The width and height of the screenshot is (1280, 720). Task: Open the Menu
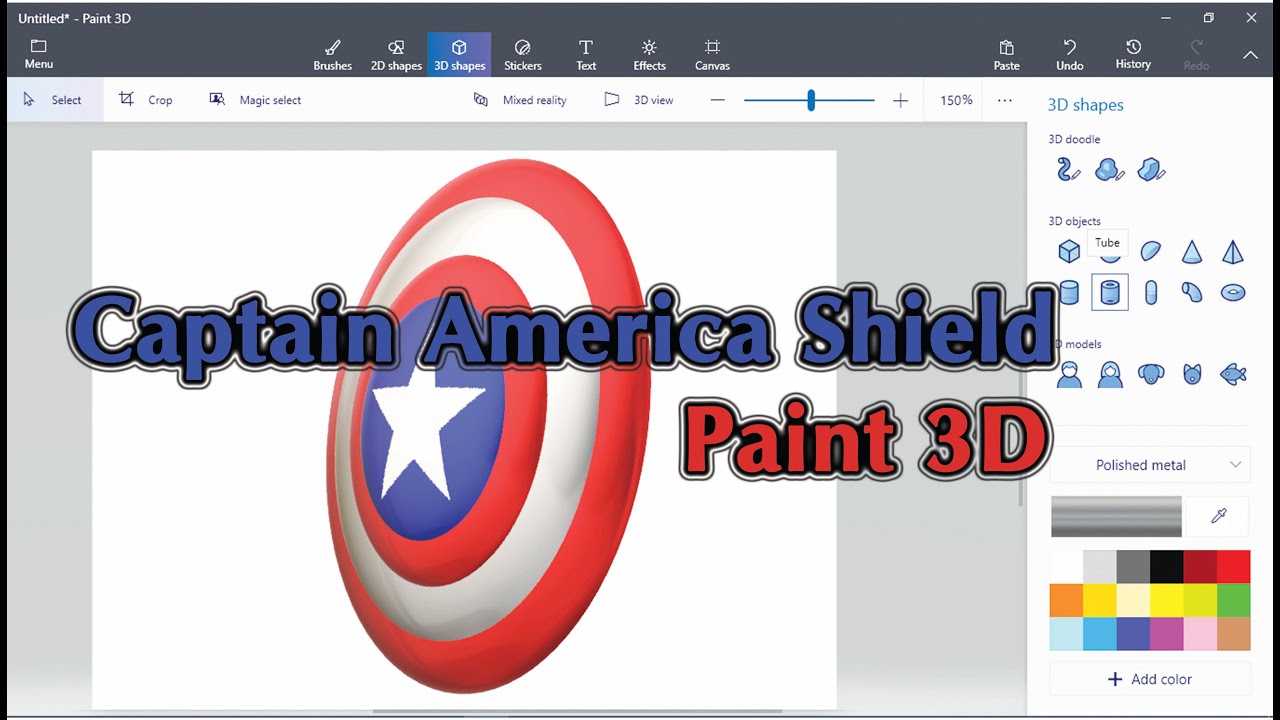coord(39,55)
